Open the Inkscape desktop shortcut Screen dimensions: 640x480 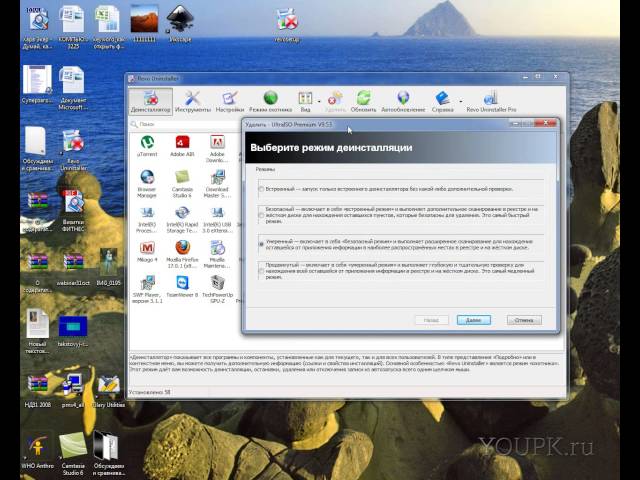coord(180,24)
